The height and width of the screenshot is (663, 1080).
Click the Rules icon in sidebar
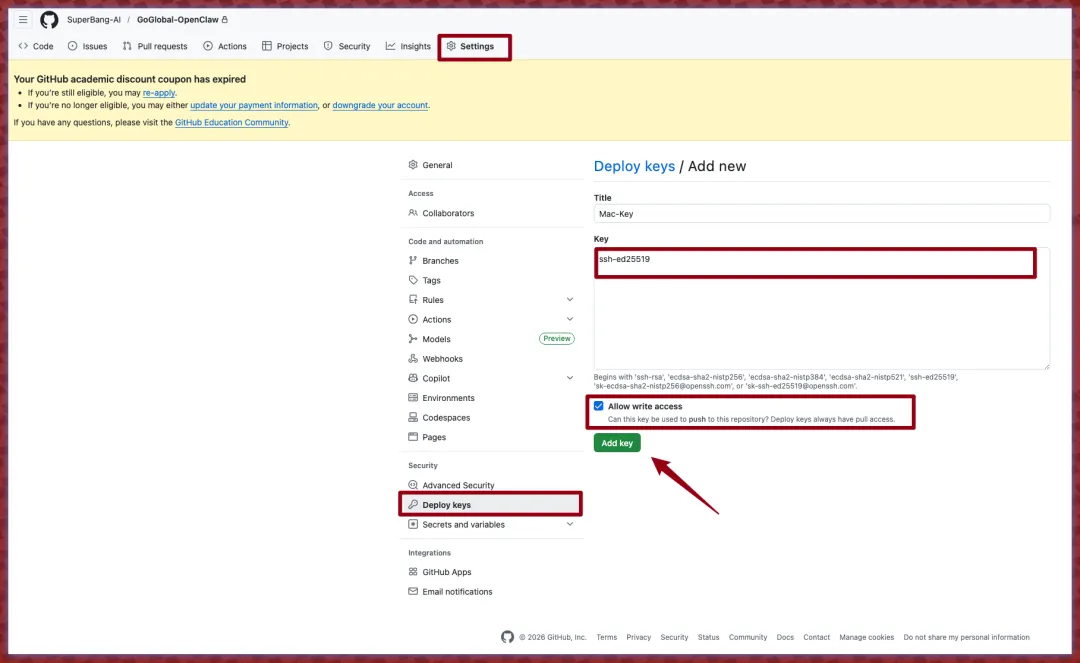pyautogui.click(x=413, y=299)
